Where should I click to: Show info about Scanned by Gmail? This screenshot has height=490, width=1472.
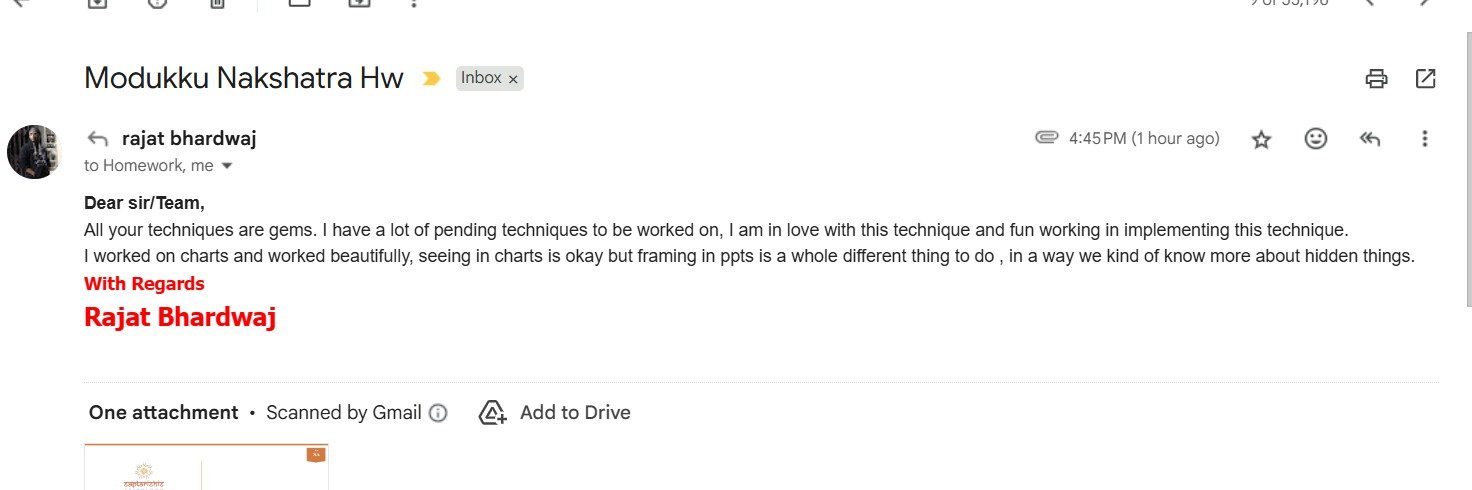point(438,413)
